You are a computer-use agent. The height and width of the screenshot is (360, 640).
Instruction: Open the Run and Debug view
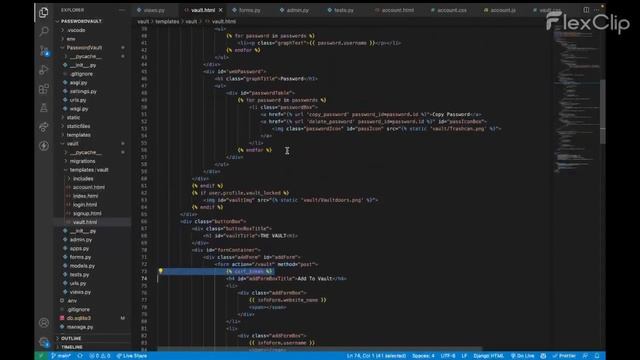click(44, 70)
